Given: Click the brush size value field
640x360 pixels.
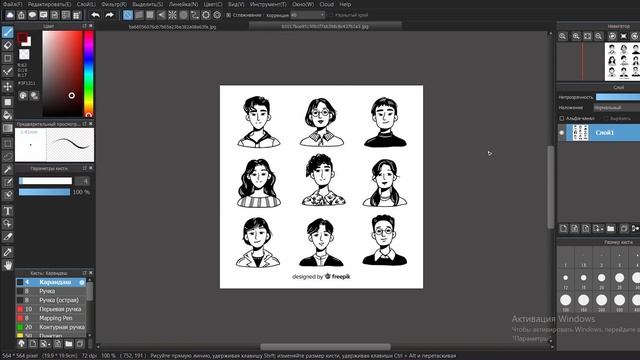Looking at the screenshot, I should point(83,181).
